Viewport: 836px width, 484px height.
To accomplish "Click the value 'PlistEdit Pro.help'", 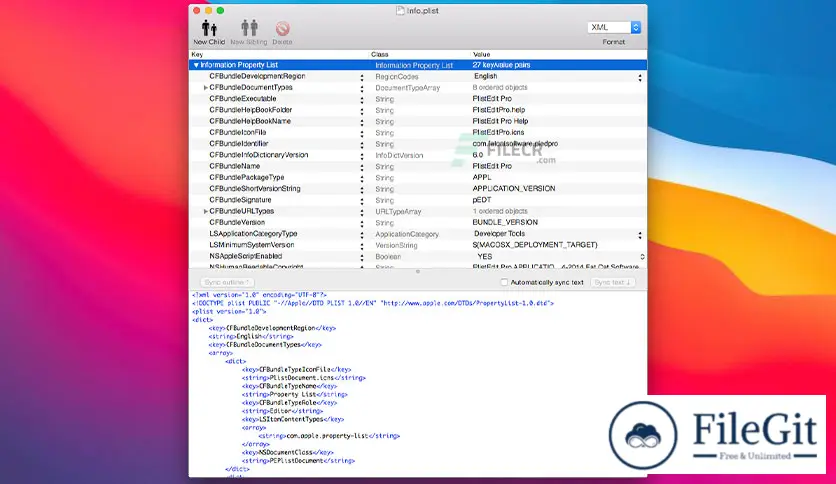I will (x=499, y=110).
